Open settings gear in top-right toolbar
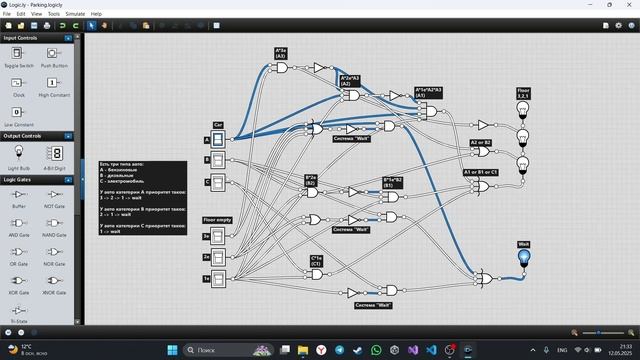640x360 pixels. (x=618, y=25)
